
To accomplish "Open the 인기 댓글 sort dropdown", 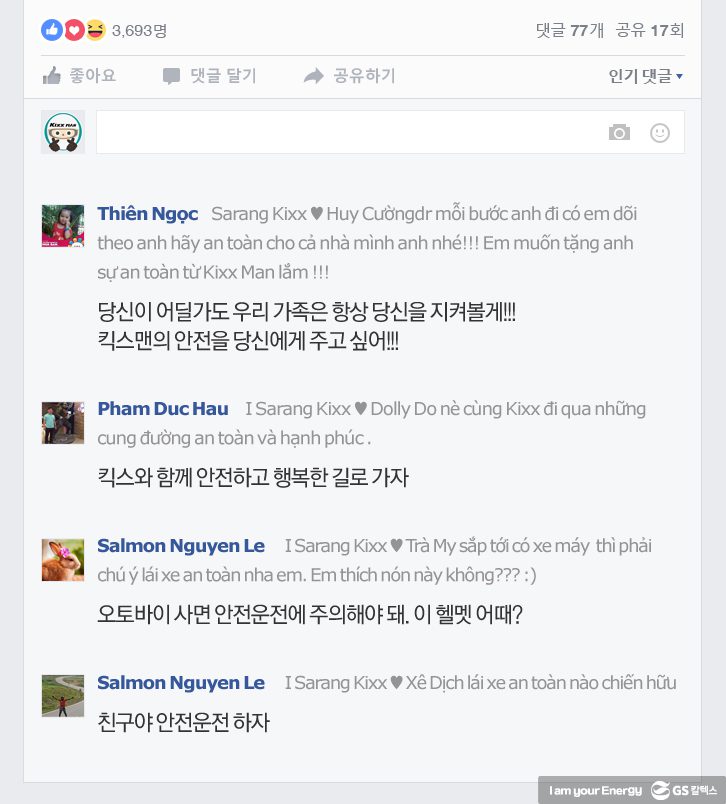I will coord(646,76).
